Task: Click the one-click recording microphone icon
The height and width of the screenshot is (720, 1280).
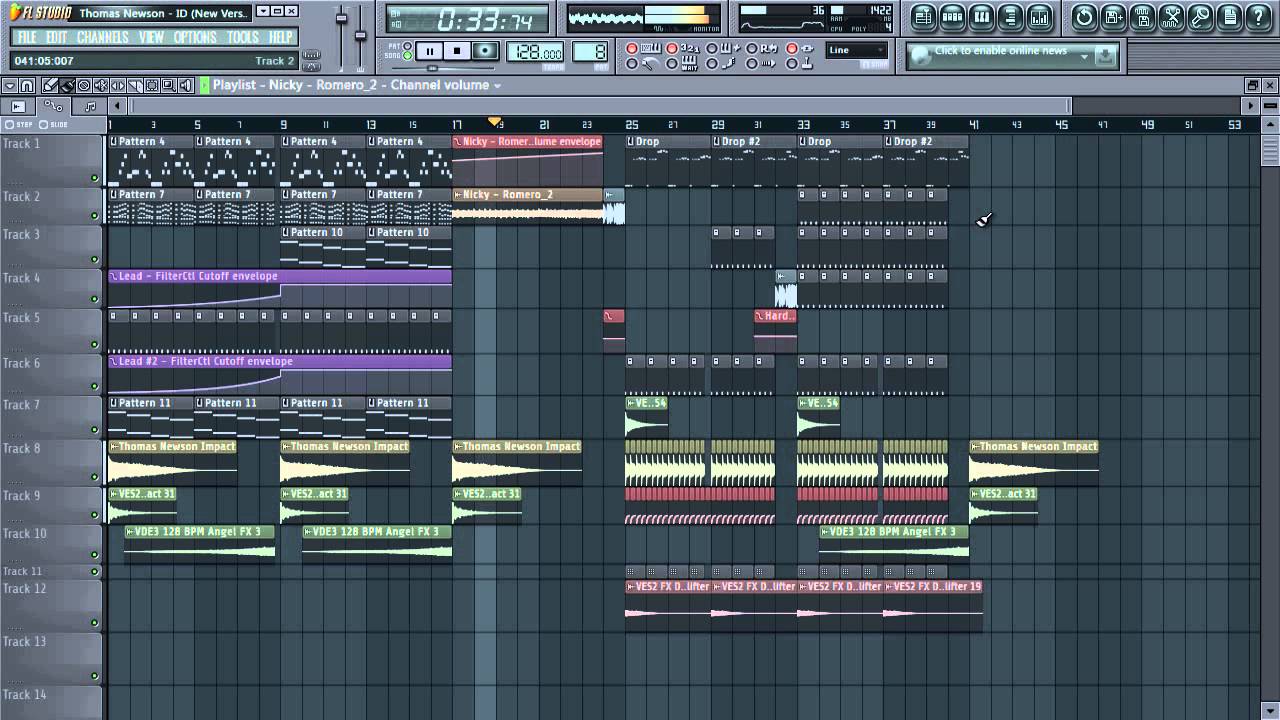Action: (x=1200, y=17)
